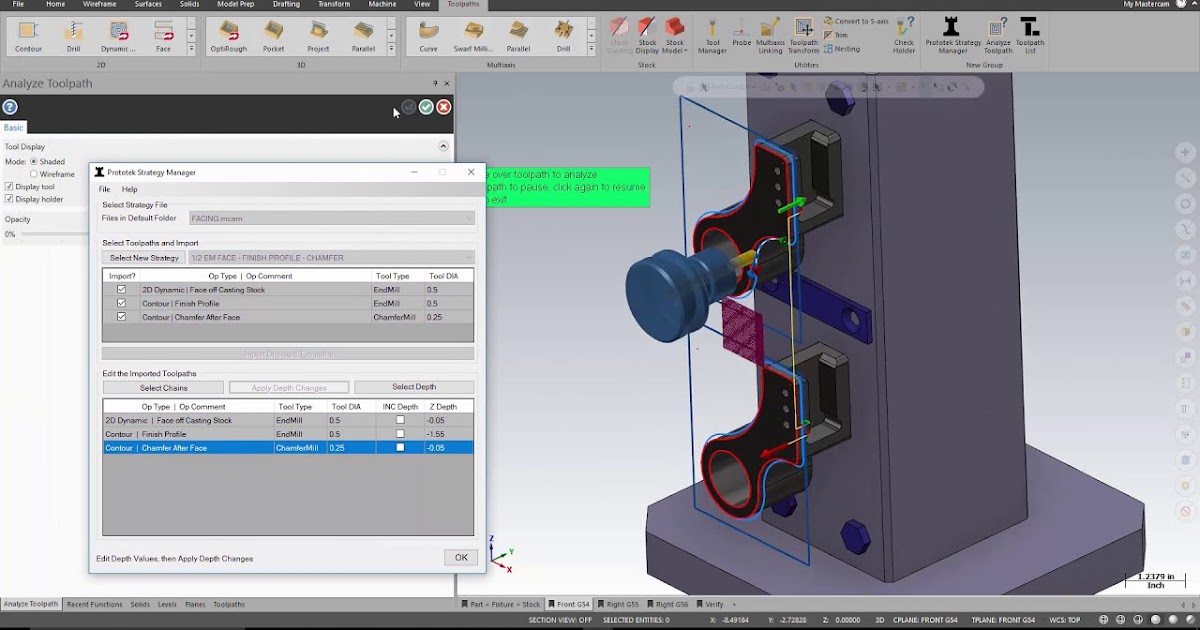Click OK in Strategy Manager
Image resolution: width=1200 pixels, height=630 pixels.
(461, 557)
